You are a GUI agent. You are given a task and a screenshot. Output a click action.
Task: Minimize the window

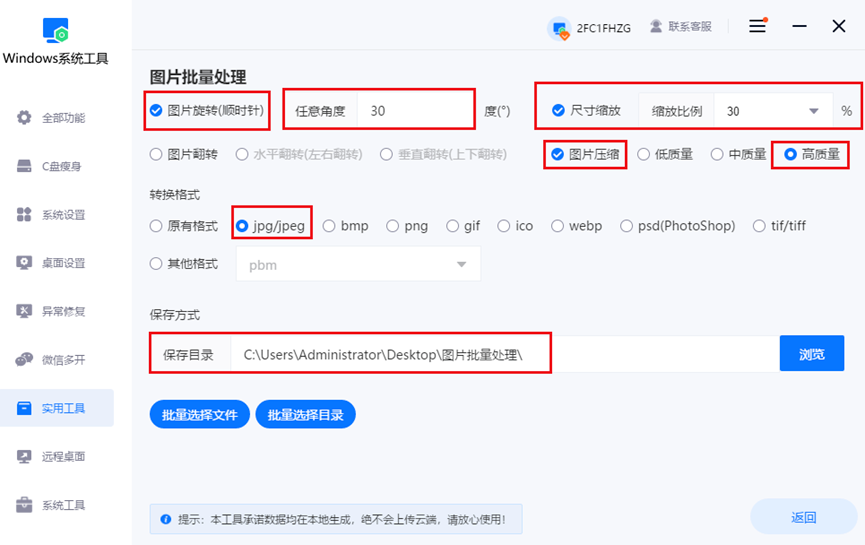799,26
